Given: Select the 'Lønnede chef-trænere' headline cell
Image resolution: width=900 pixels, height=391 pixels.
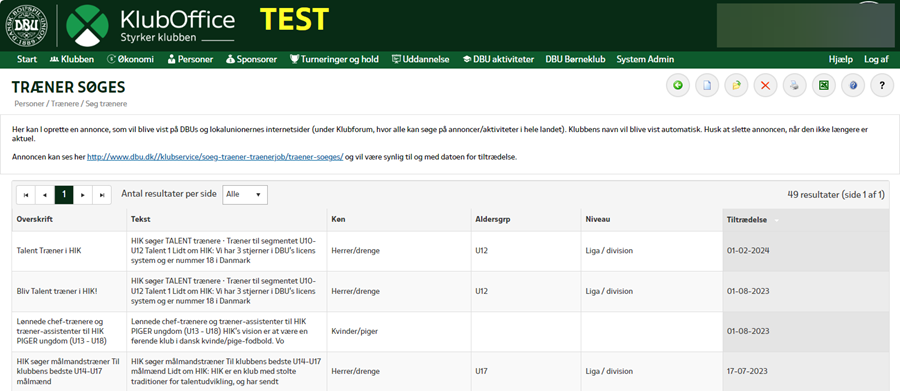Looking at the screenshot, I should coord(69,331).
